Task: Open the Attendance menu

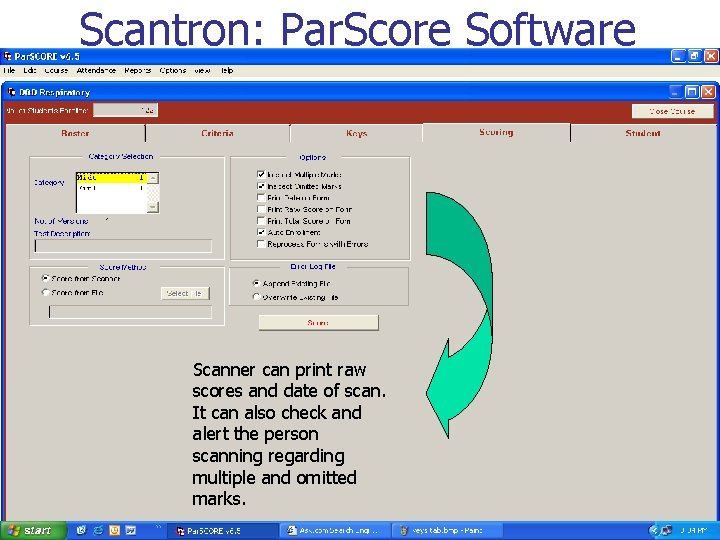Action: (x=96, y=71)
